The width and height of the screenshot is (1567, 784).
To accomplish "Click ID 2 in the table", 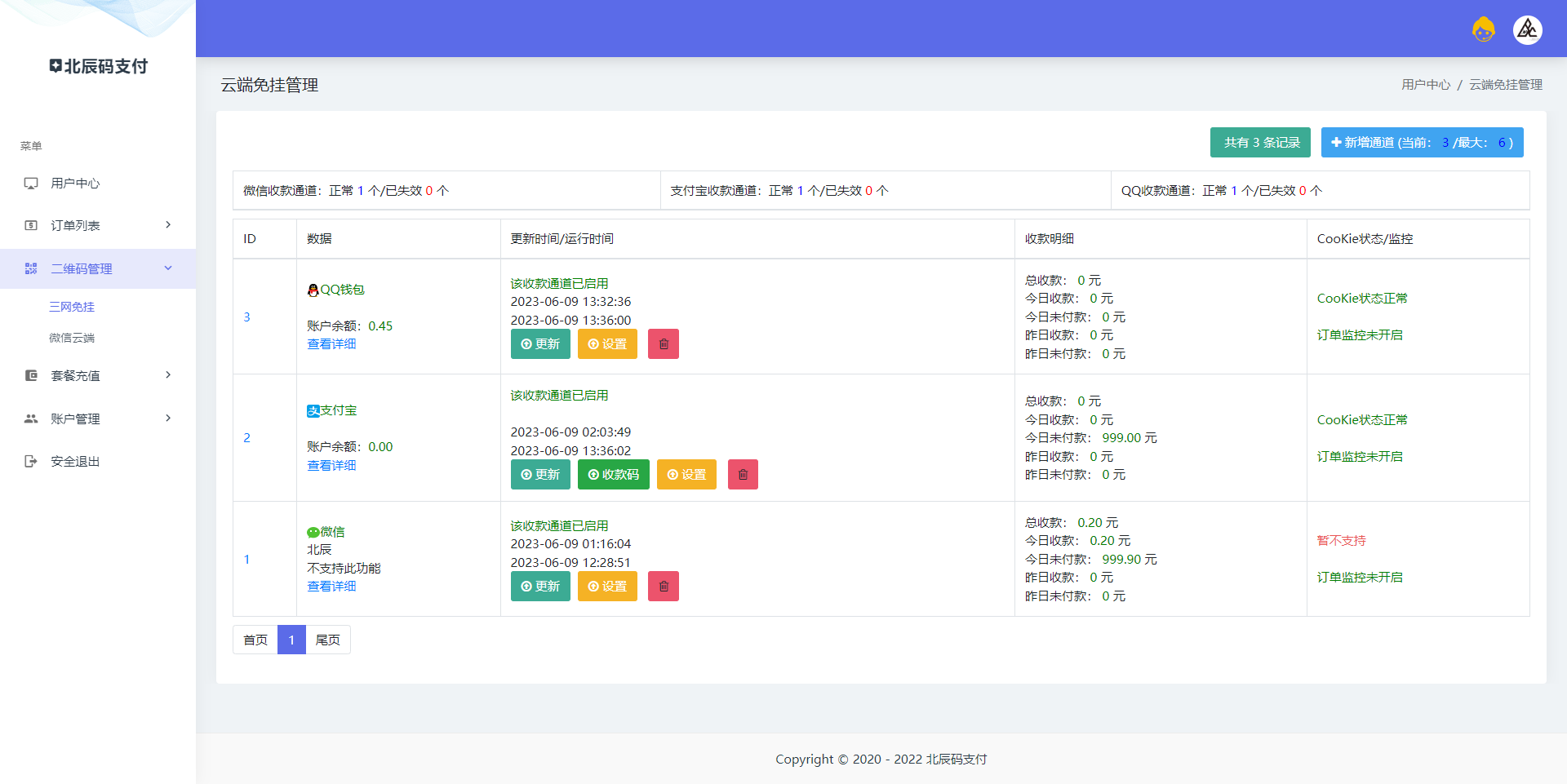I will (x=246, y=438).
